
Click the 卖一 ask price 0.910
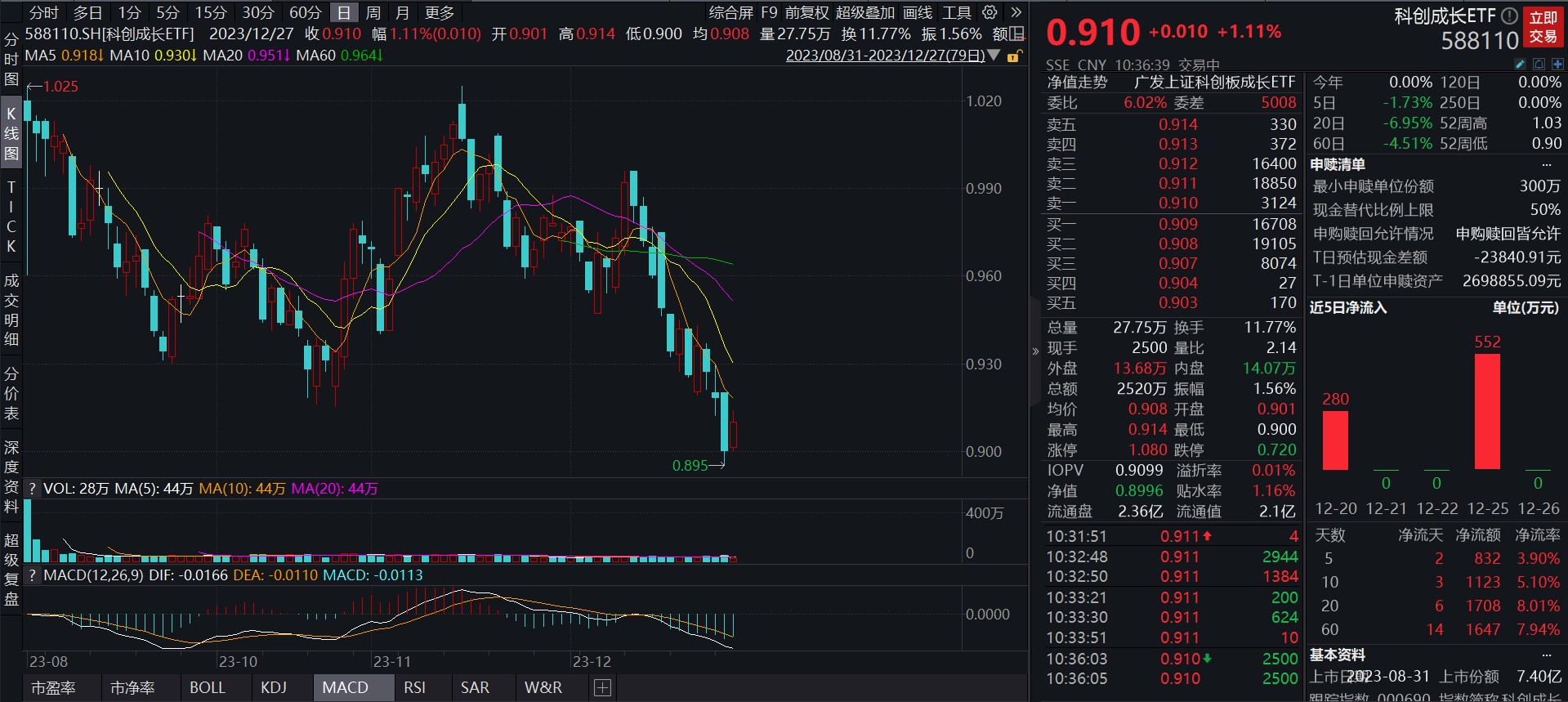point(1178,203)
